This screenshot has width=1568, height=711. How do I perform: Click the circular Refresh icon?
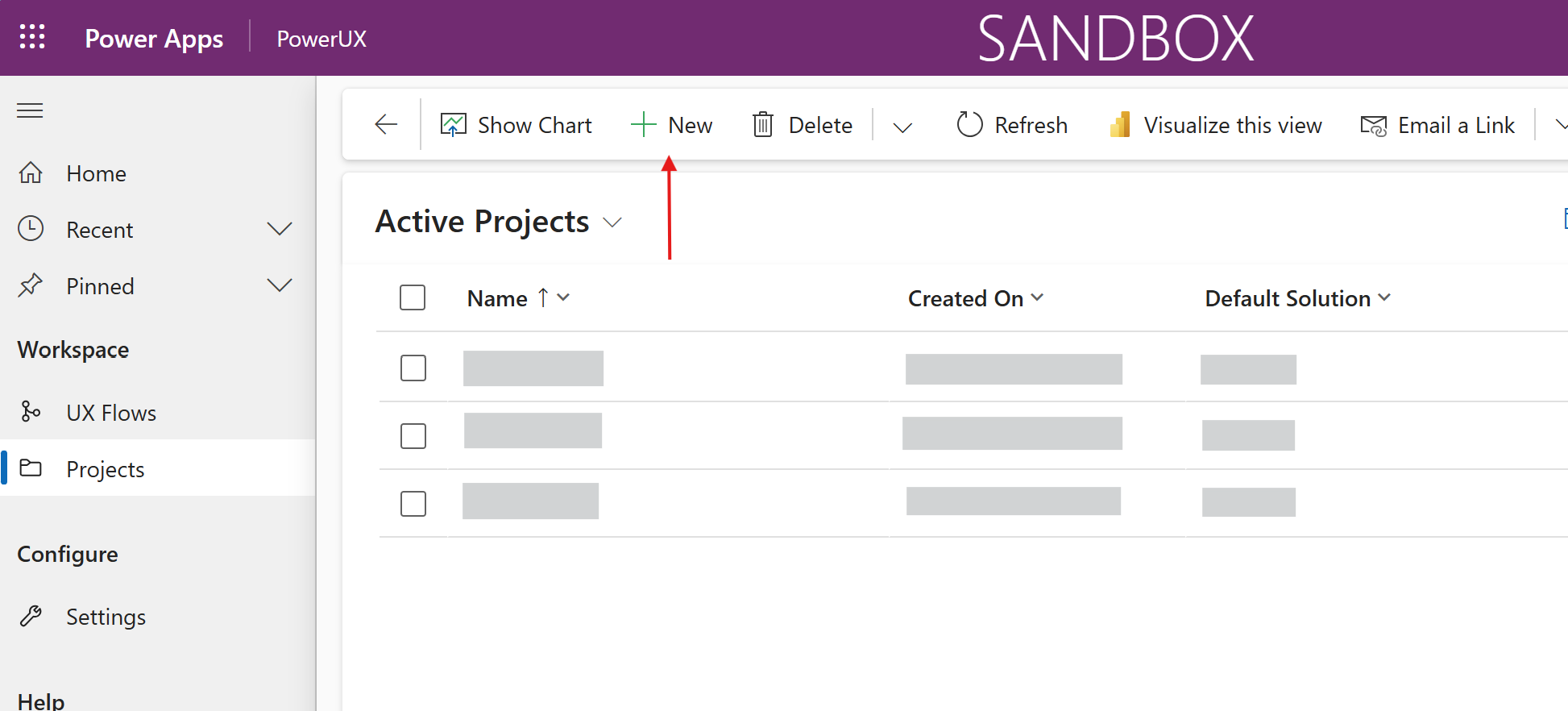click(969, 124)
